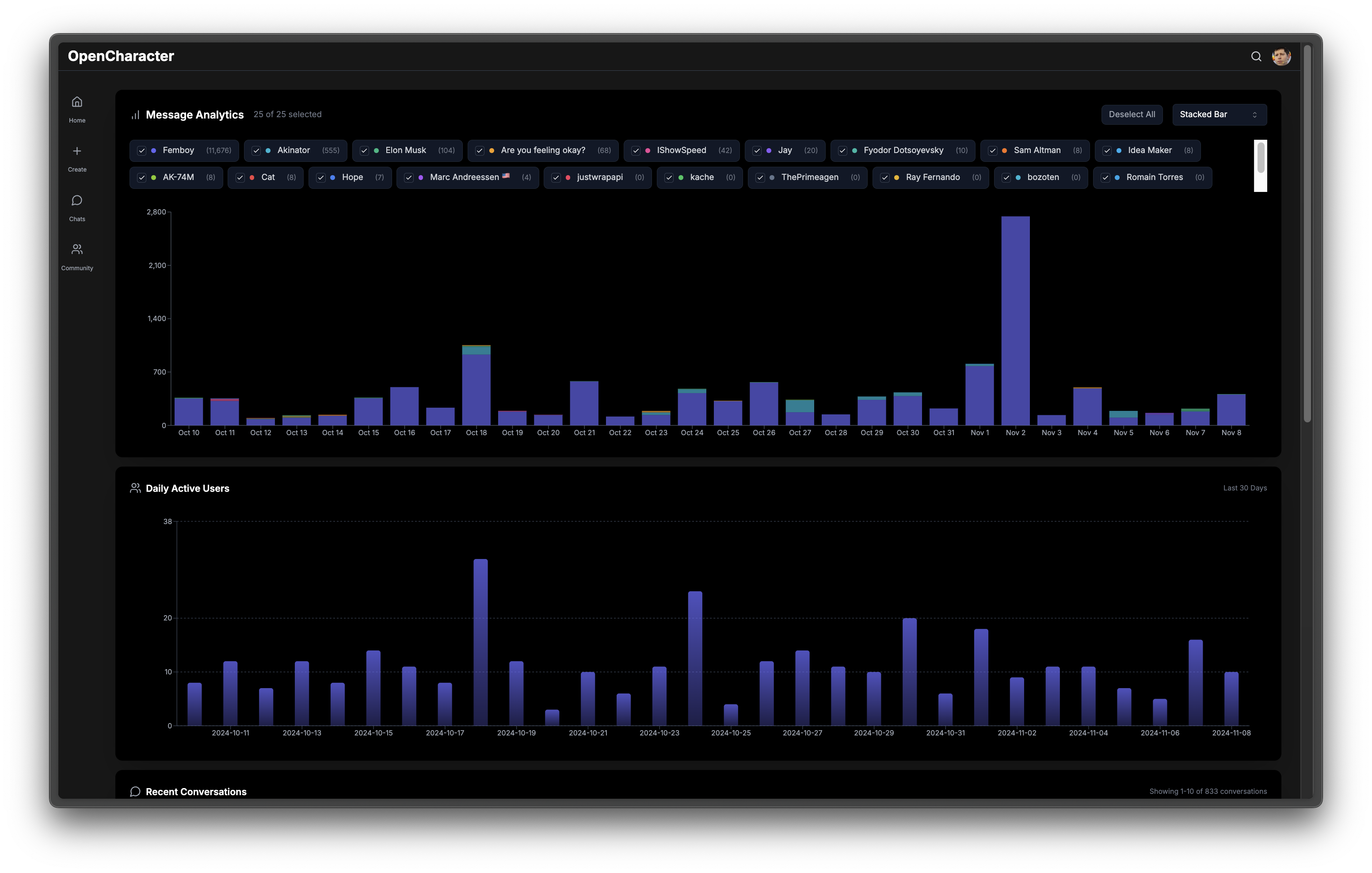1372x873 pixels.
Task: Click the main page vertical scrollbar
Action: [1307, 234]
